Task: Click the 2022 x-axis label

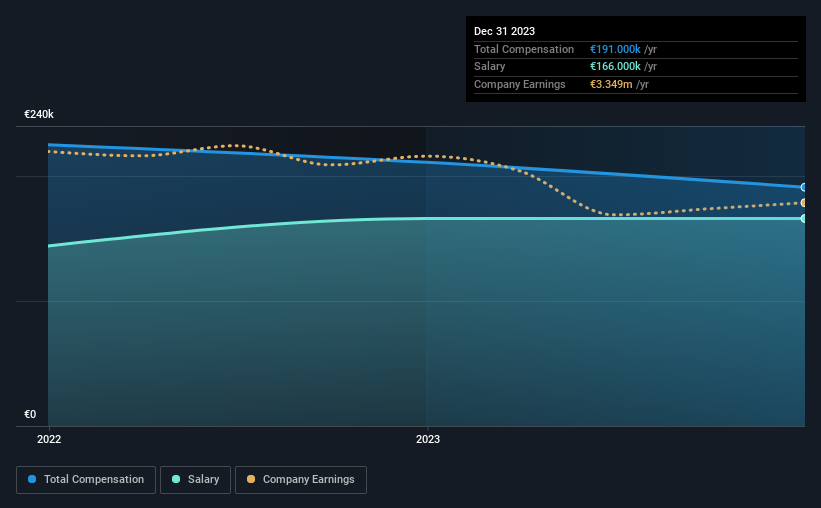Action: point(49,439)
